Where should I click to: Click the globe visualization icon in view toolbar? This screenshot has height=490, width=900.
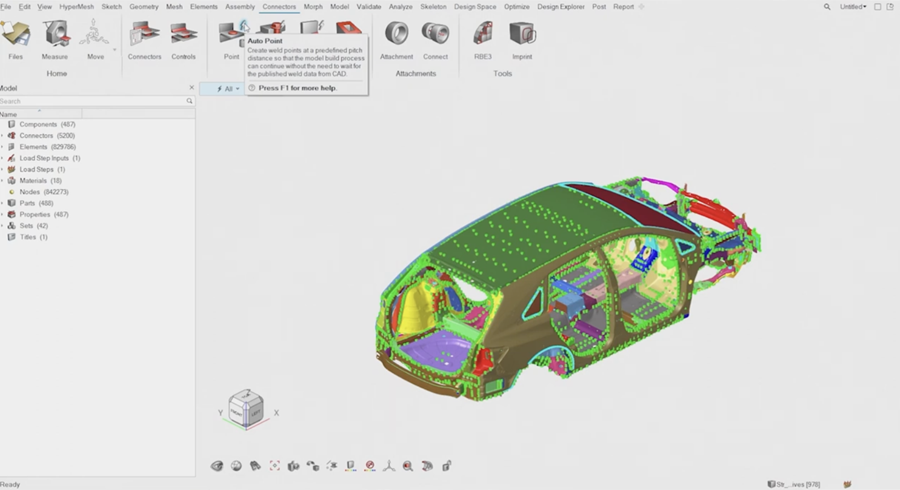click(236, 466)
